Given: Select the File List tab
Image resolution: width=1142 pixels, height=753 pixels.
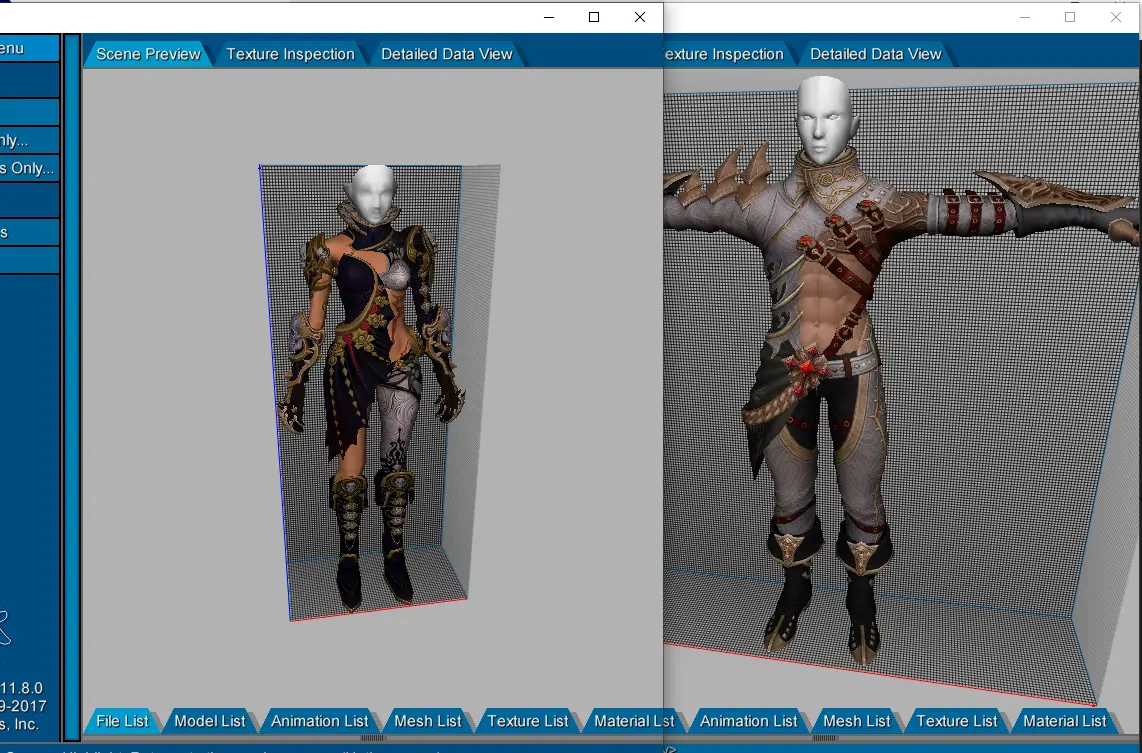Looking at the screenshot, I should (x=122, y=721).
